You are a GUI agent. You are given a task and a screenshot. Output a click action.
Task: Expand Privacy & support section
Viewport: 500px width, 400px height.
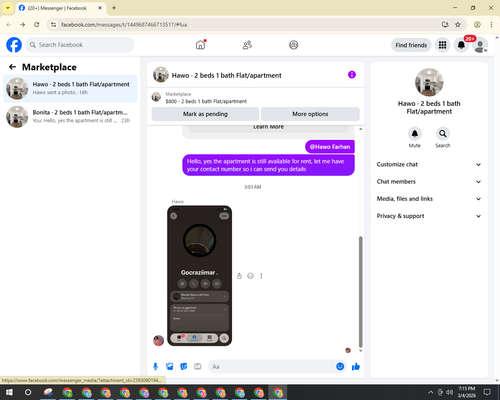[429, 216]
